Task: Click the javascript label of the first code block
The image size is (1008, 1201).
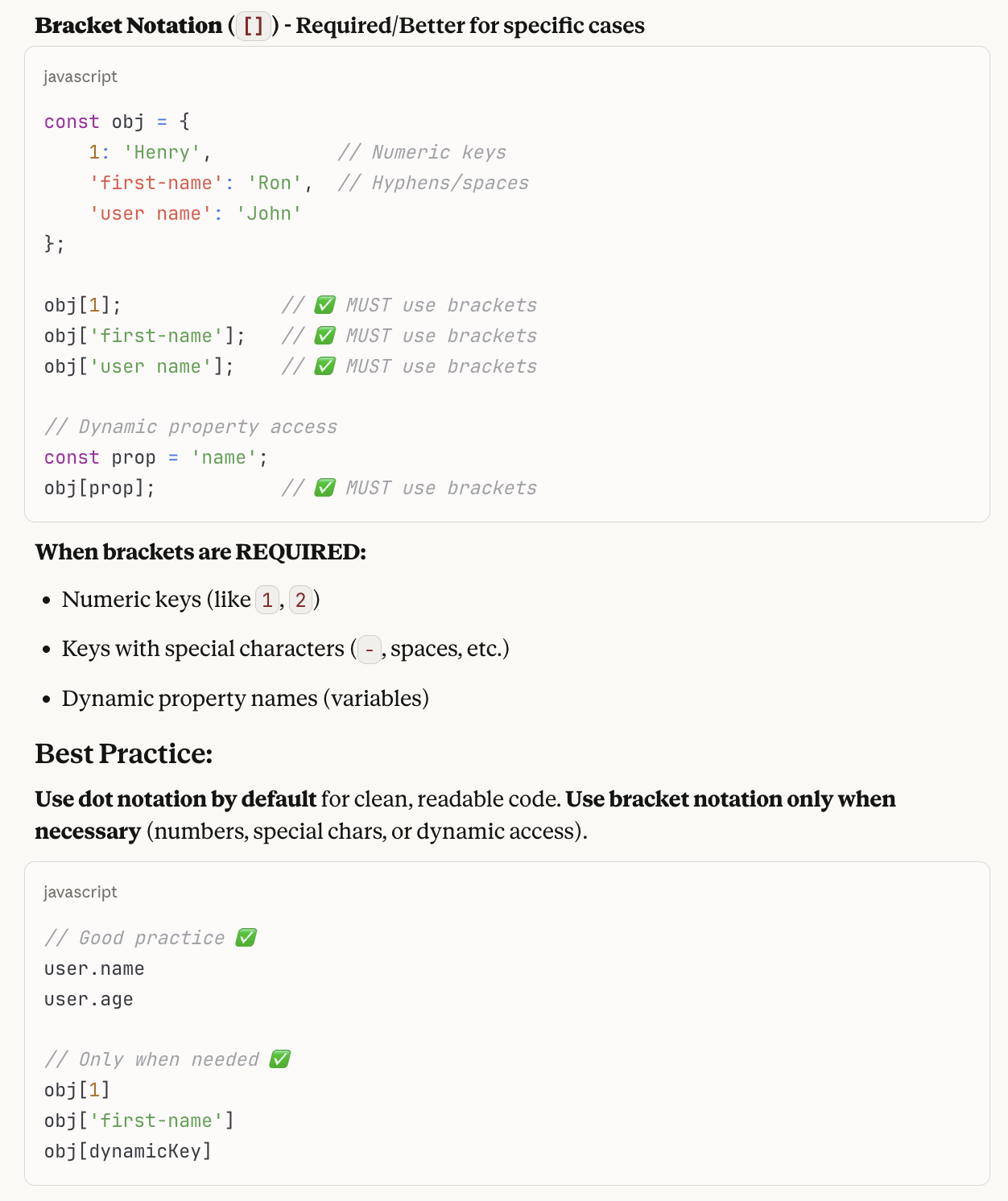Action: [x=81, y=76]
